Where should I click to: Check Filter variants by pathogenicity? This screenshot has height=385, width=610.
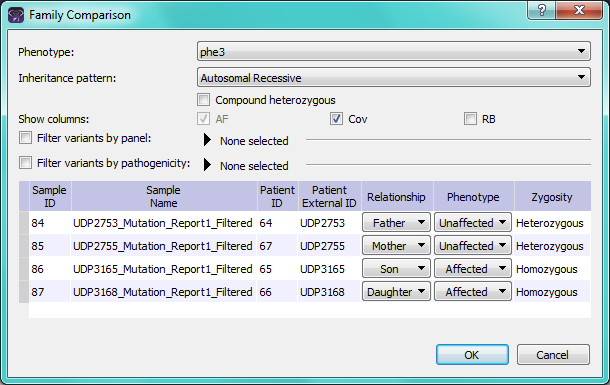tap(26, 163)
